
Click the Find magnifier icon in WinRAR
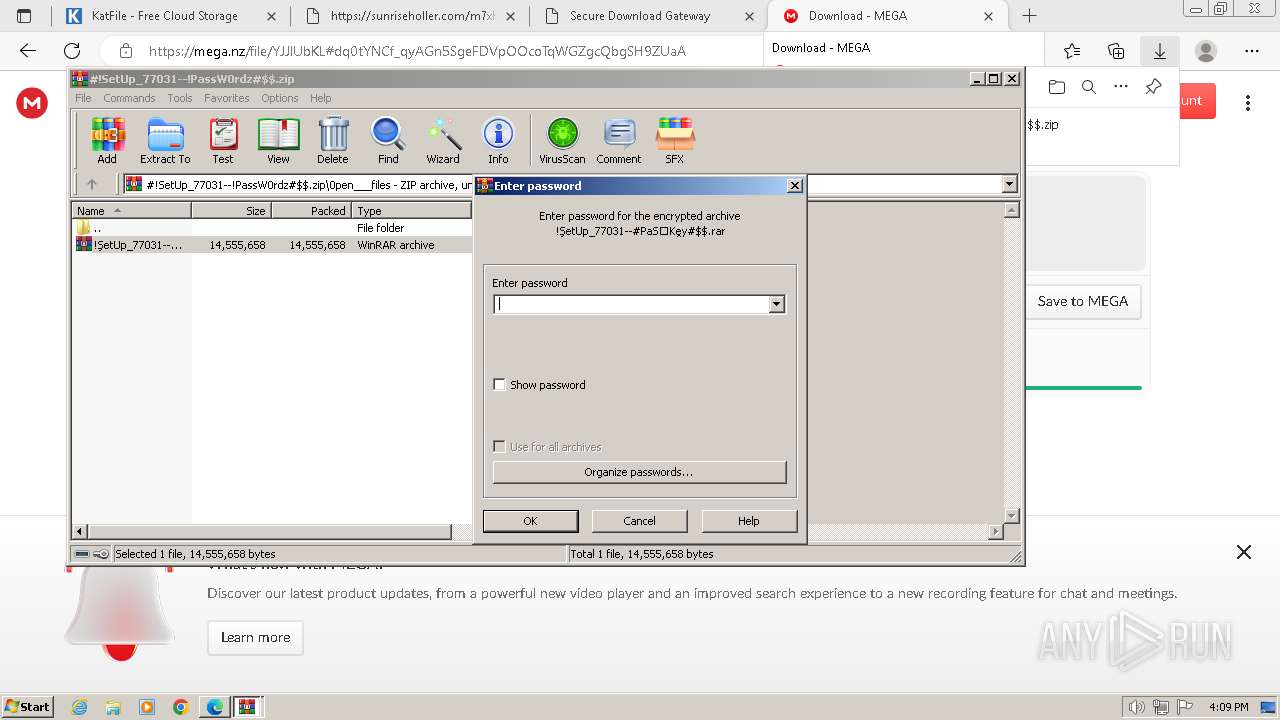click(x=388, y=141)
